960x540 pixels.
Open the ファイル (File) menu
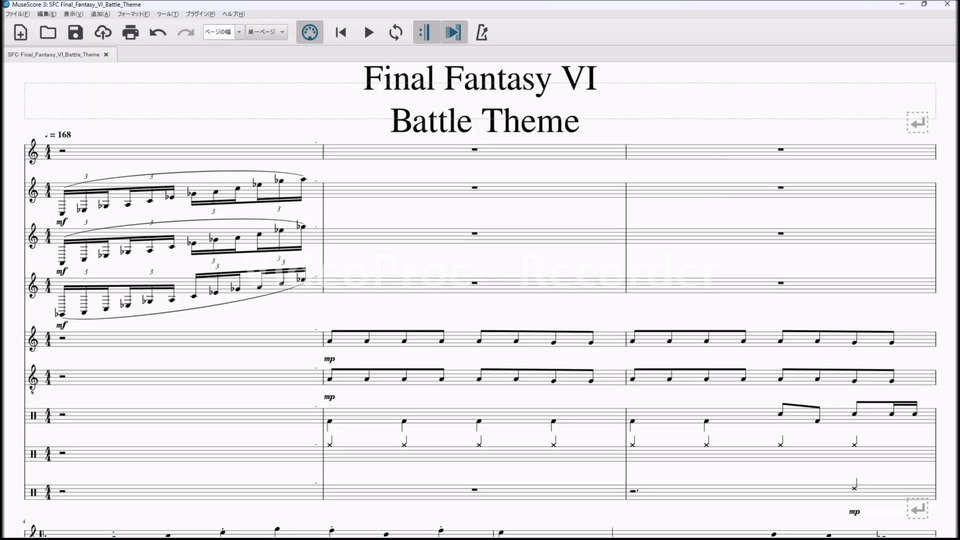(18, 13)
